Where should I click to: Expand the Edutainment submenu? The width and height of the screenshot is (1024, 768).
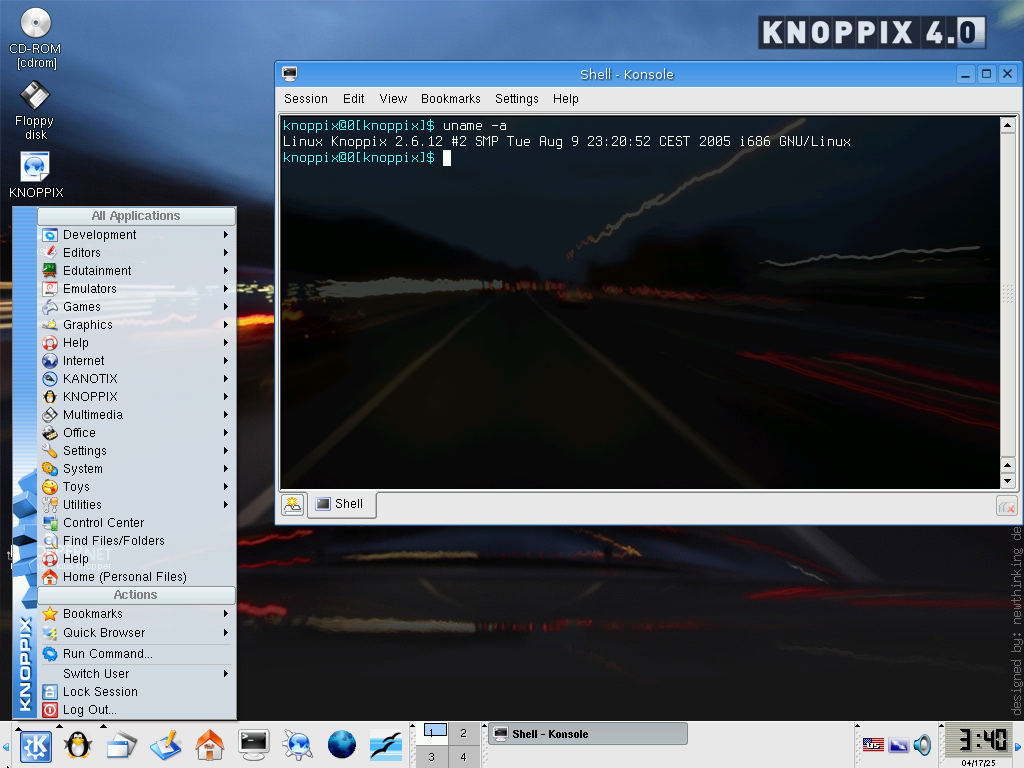(137, 270)
